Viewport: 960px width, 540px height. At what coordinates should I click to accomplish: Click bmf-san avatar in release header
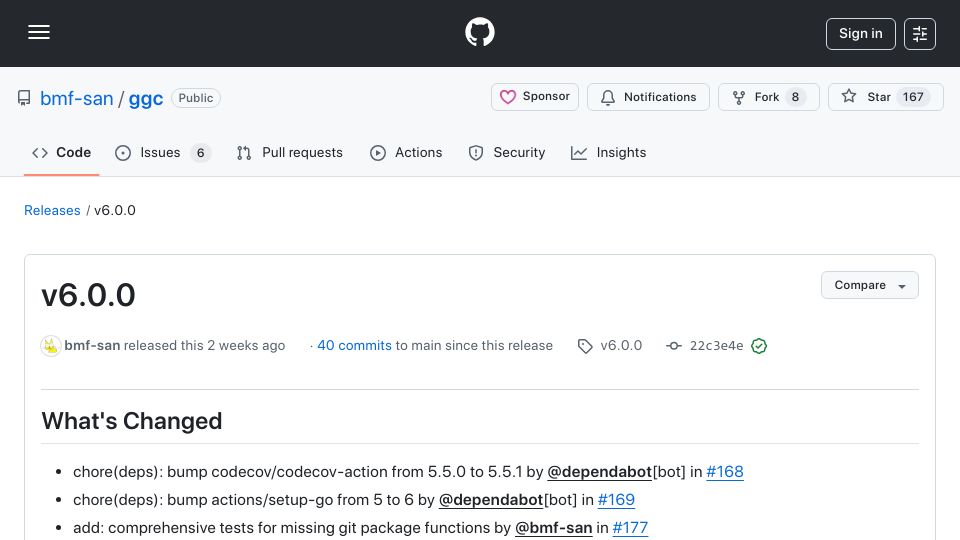coord(51,346)
